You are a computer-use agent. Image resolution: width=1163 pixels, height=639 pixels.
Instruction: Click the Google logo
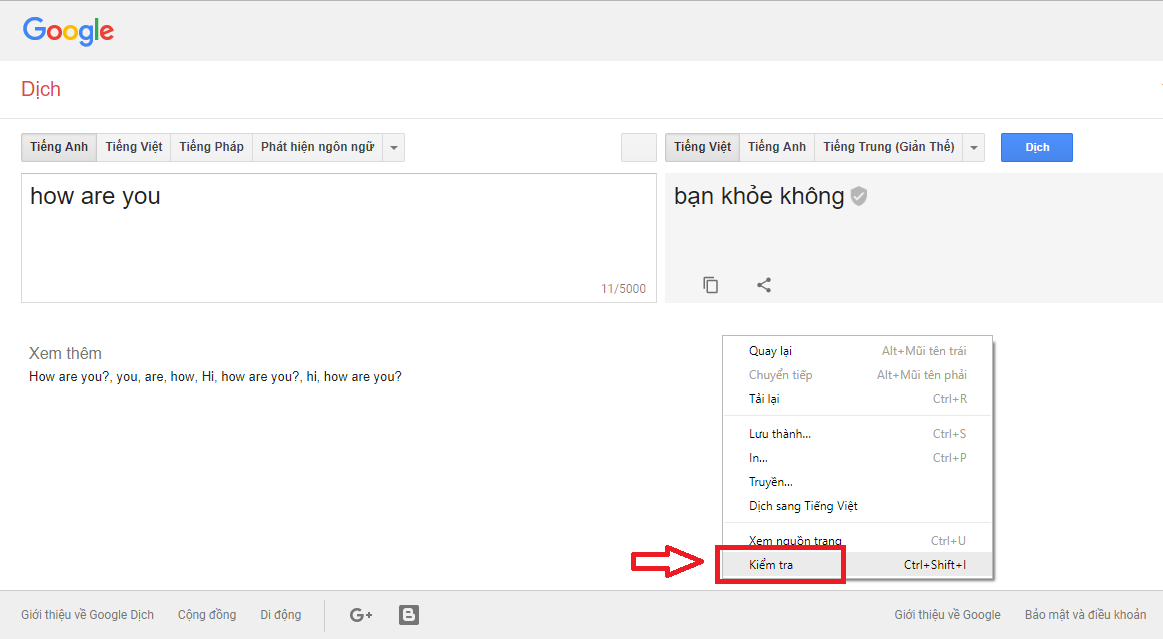pyautogui.click(x=67, y=31)
